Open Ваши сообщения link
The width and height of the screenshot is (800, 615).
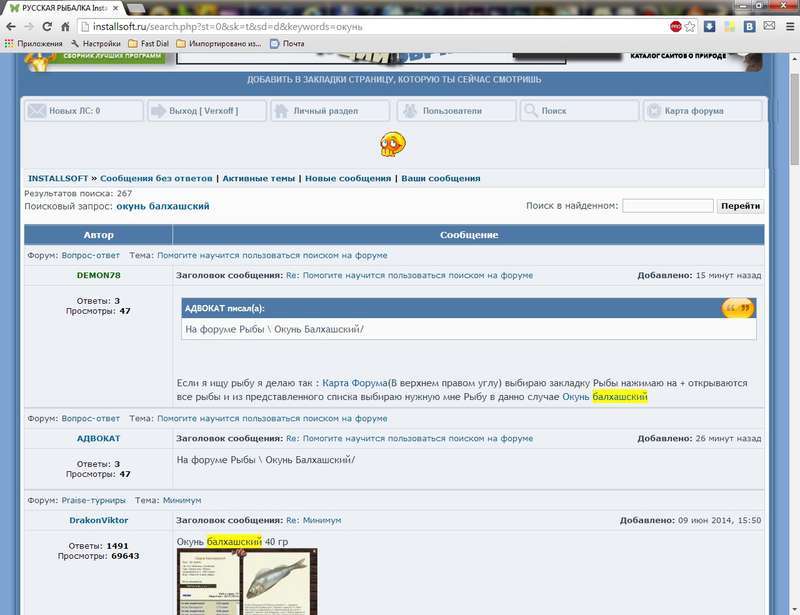(441, 179)
